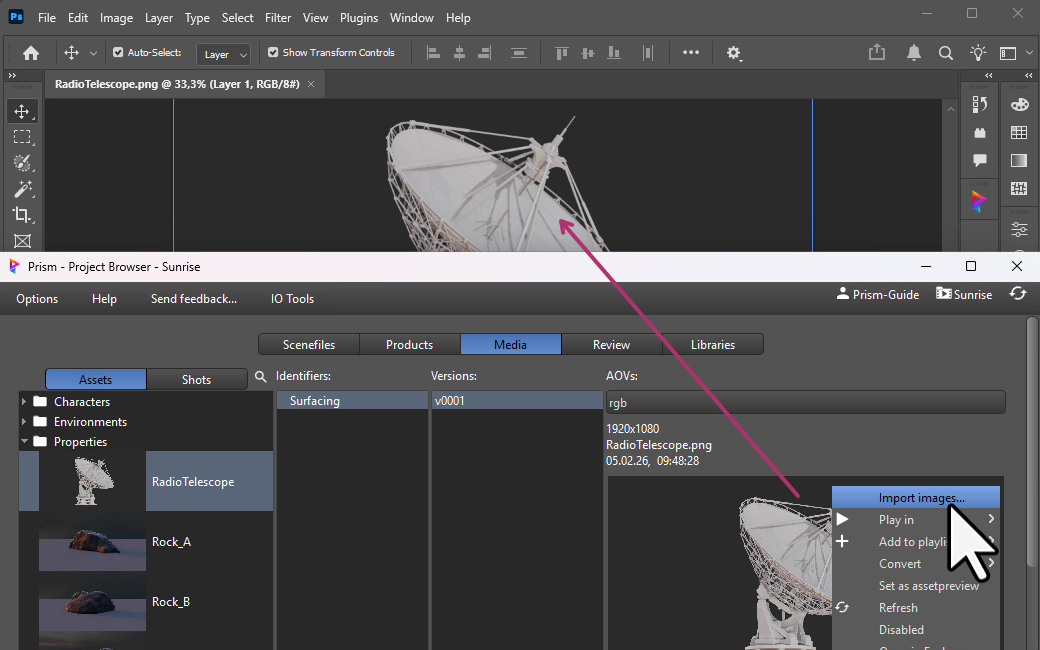The width and height of the screenshot is (1040, 650).
Task: Click the Prism refresh icon top right
Action: pyautogui.click(x=1018, y=294)
